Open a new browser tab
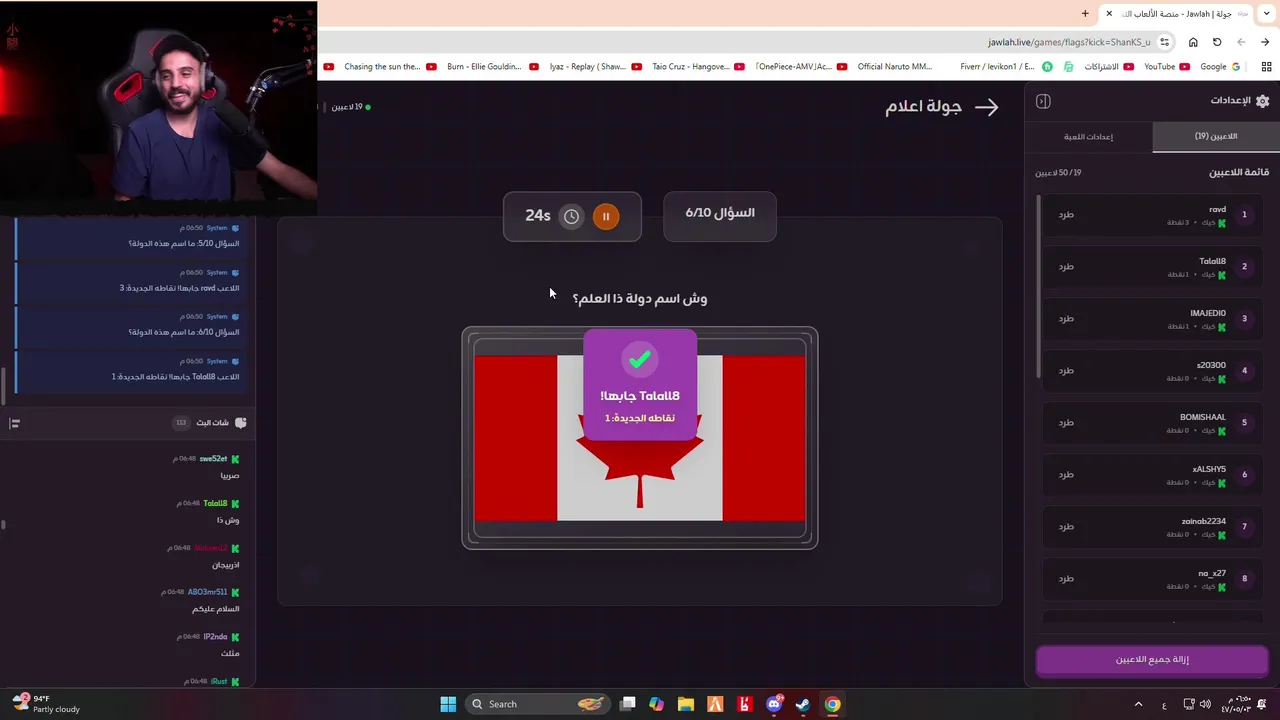Screen dimensions: 1280x720 [x=1085, y=13]
